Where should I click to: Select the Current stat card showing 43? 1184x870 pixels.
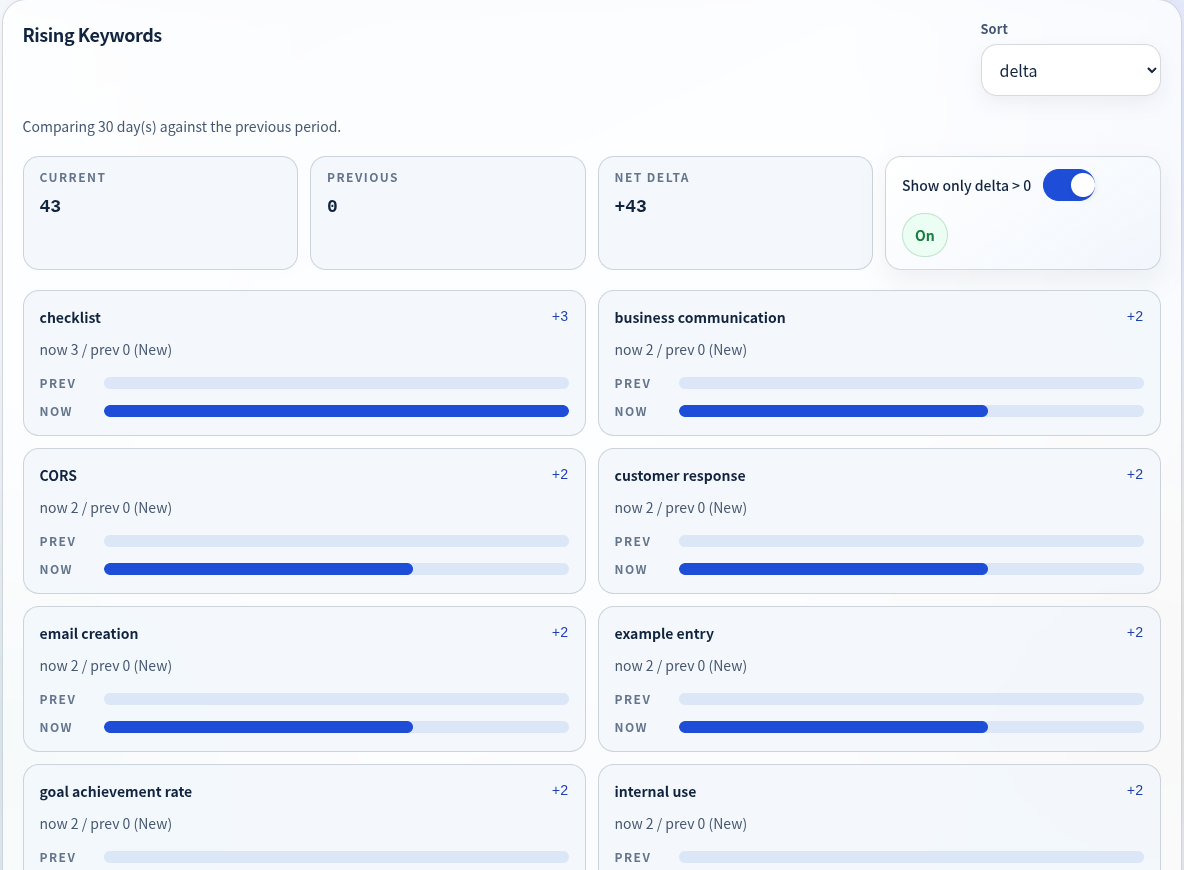click(x=161, y=213)
